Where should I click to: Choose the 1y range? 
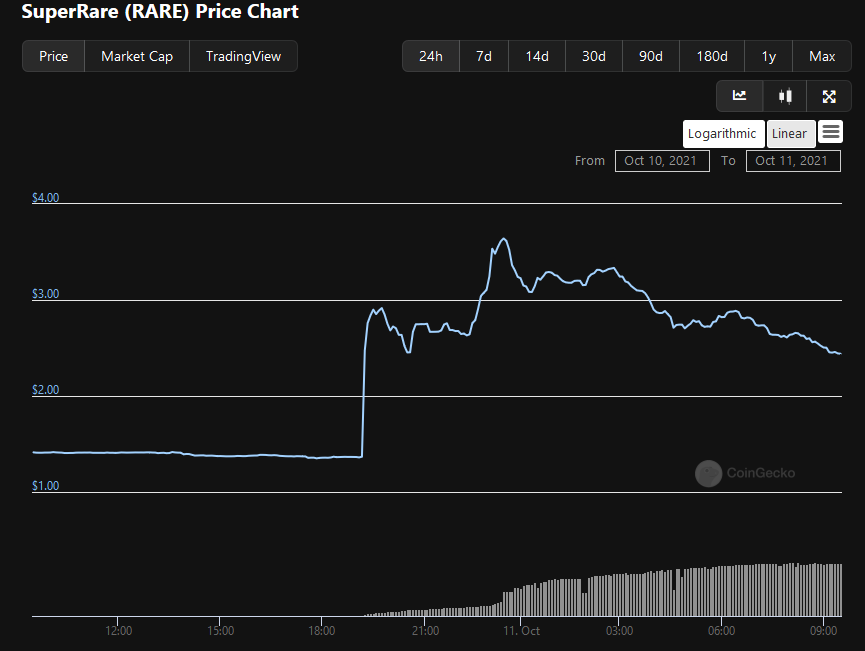(x=768, y=56)
